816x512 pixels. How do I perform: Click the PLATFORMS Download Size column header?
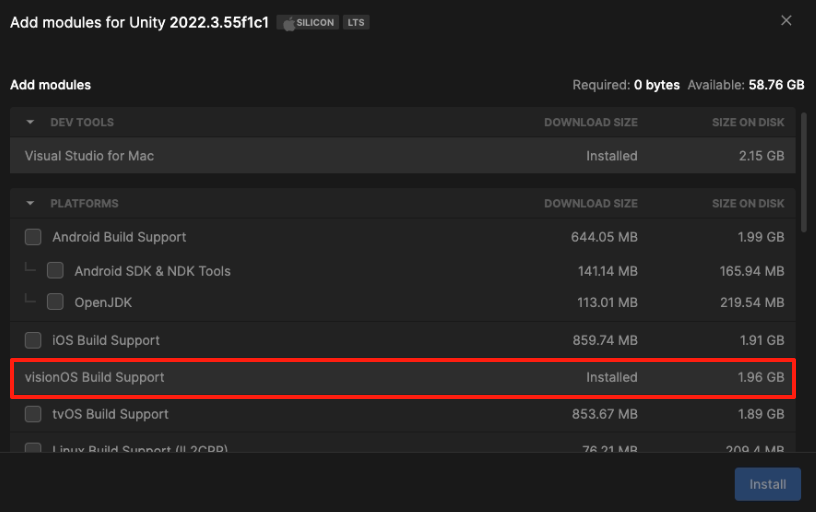(x=591, y=203)
